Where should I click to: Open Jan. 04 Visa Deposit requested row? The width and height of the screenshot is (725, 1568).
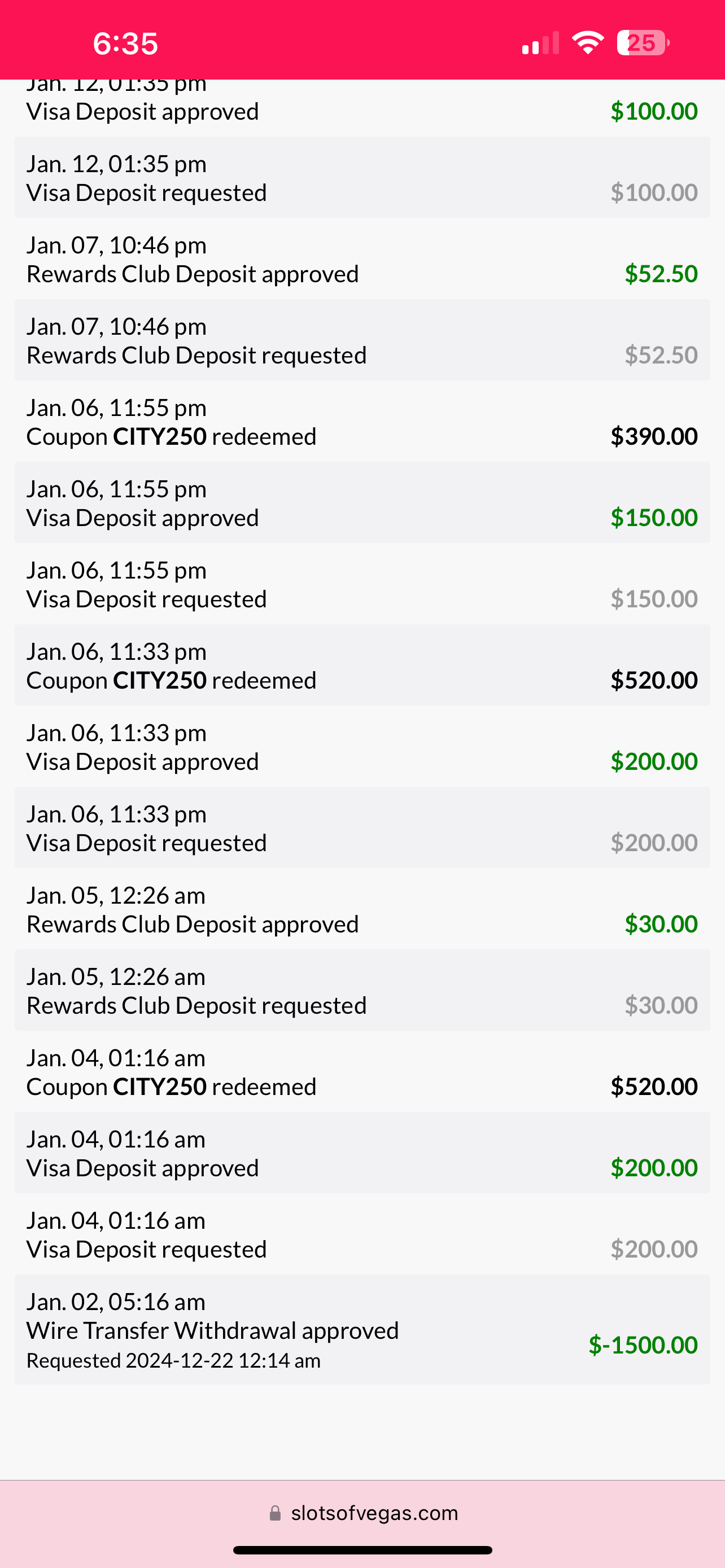point(361,1234)
